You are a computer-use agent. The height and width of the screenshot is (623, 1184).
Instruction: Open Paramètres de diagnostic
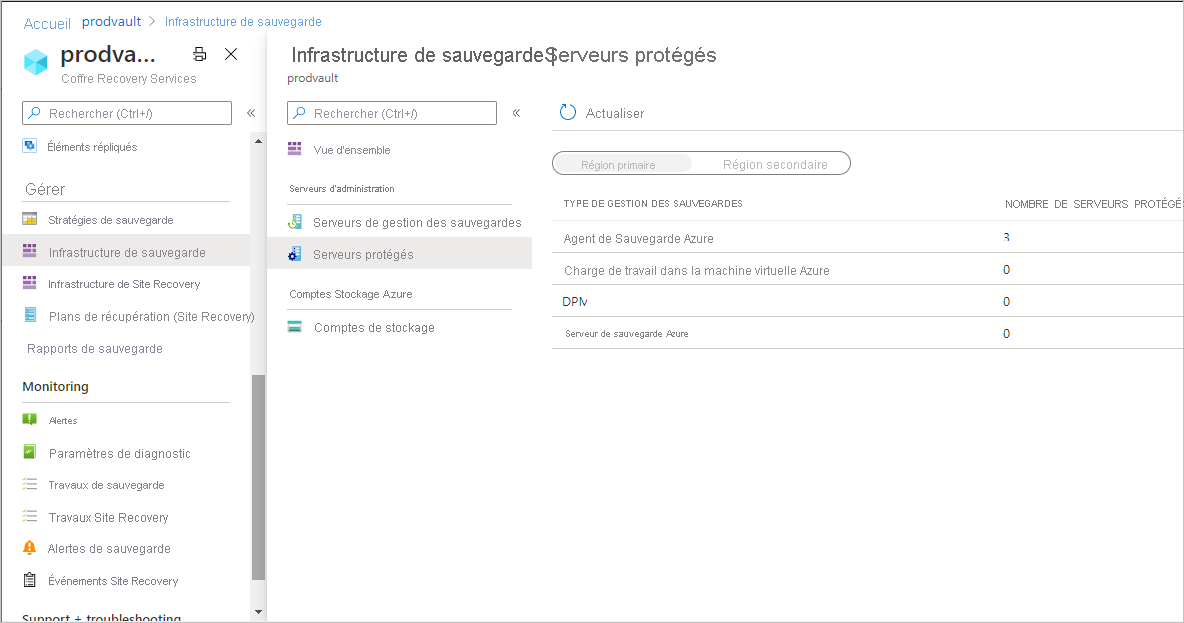(x=121, y=453)
